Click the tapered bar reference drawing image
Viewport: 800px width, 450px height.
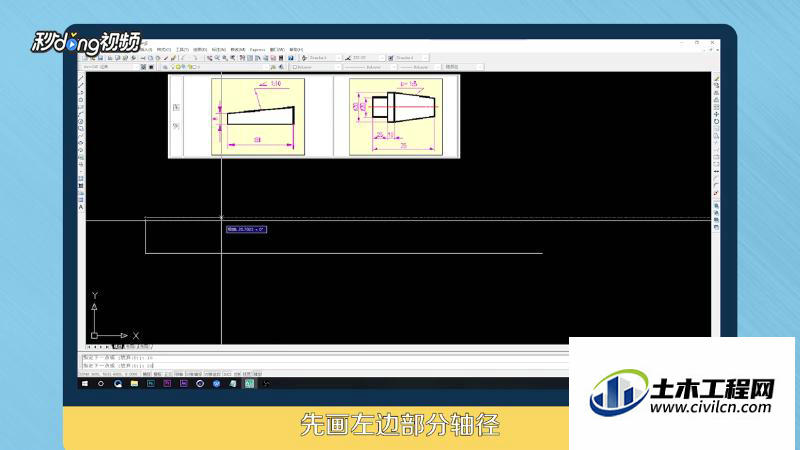(x=258, y=116)
